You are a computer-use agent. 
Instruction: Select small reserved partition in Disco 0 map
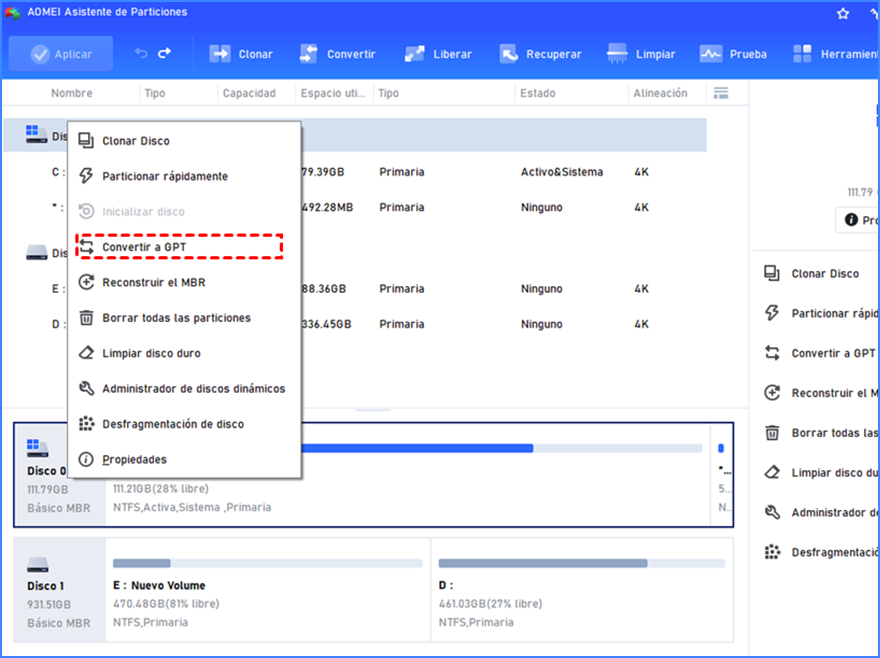coord(722,475)
